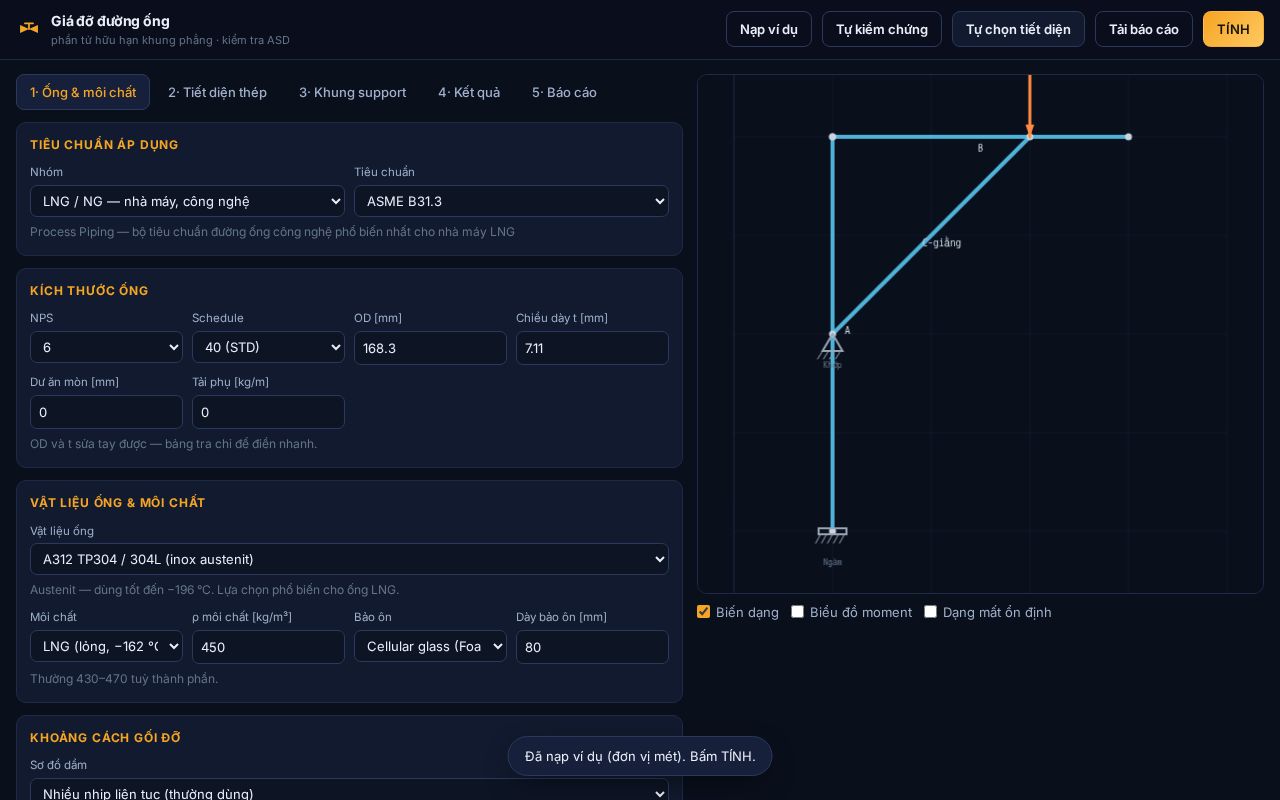Image resolution: width=1280 pixels, height=800 pixels.
Task: Click the Tải báo cáo button
Action: (x=1144, y=29)
